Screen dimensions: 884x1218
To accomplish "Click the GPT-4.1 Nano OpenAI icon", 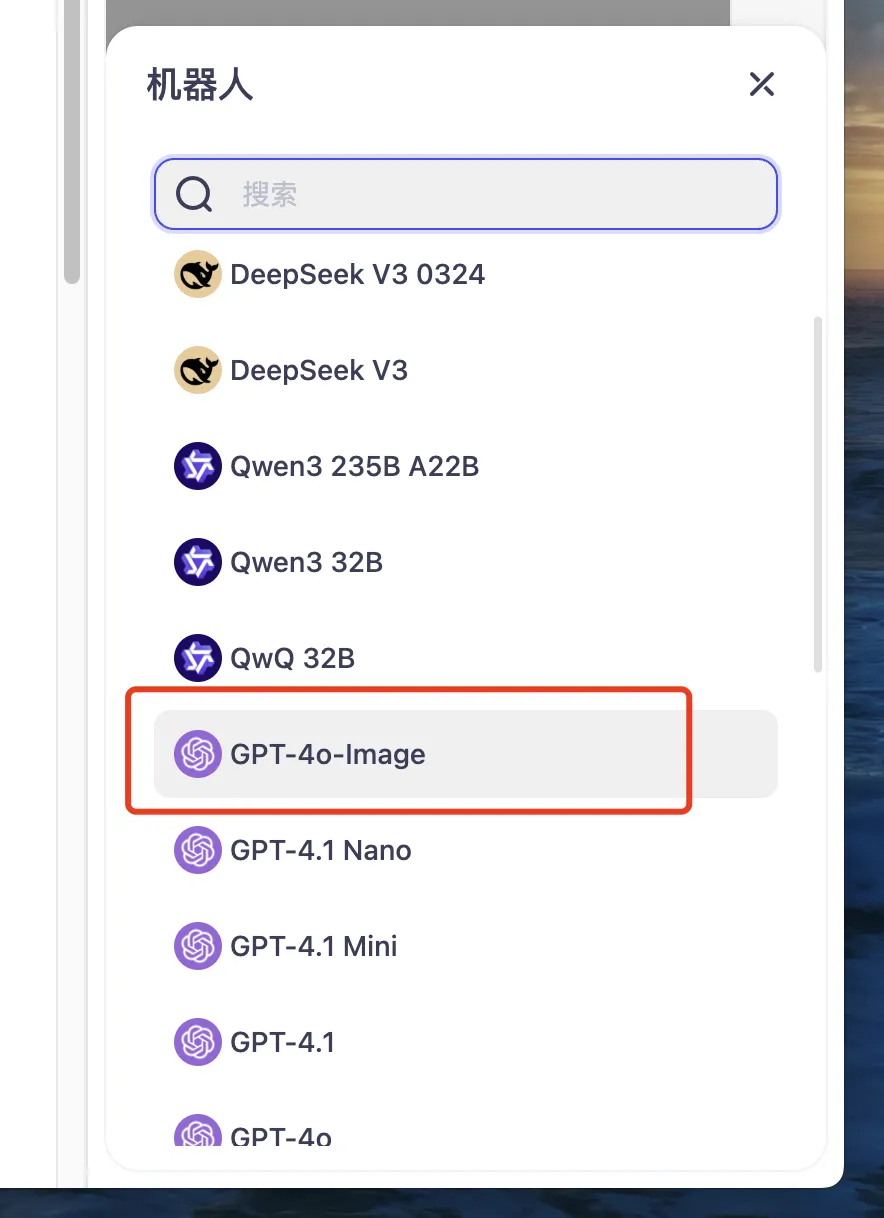I will pos(198,850).
